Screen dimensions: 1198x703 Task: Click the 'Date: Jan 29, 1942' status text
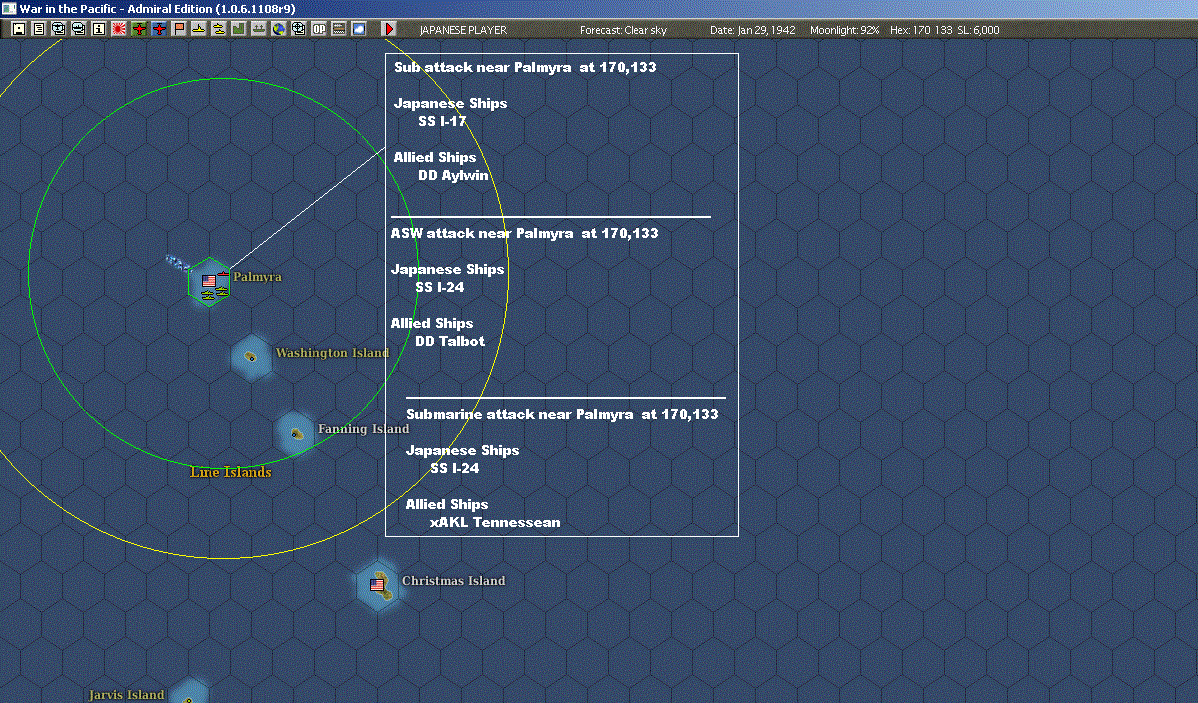tap(753, 30)
